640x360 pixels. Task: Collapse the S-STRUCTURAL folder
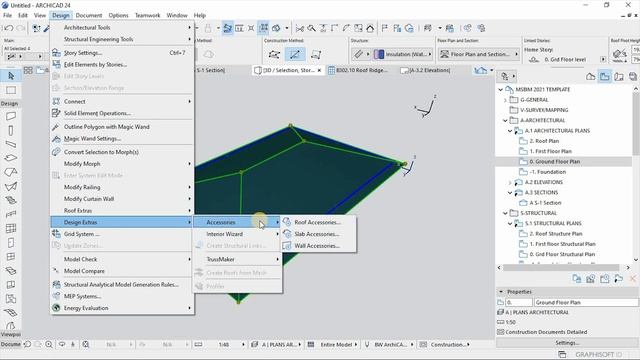pyautogui.click(x=505, y=213)
